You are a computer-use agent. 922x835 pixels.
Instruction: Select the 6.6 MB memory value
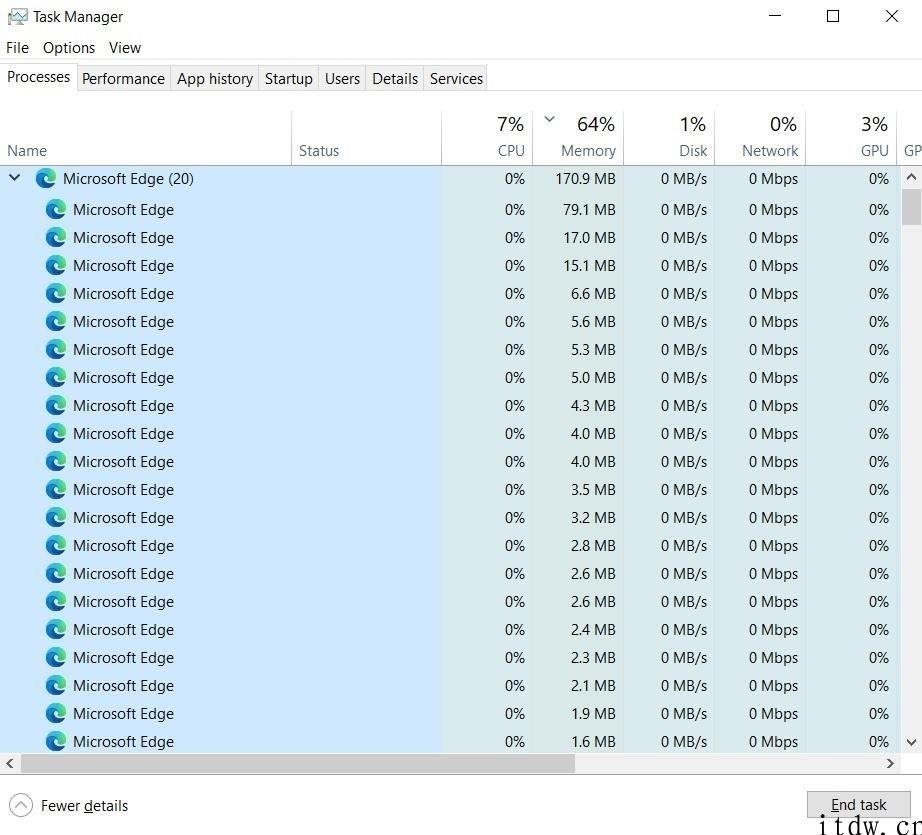pos(593,293)
